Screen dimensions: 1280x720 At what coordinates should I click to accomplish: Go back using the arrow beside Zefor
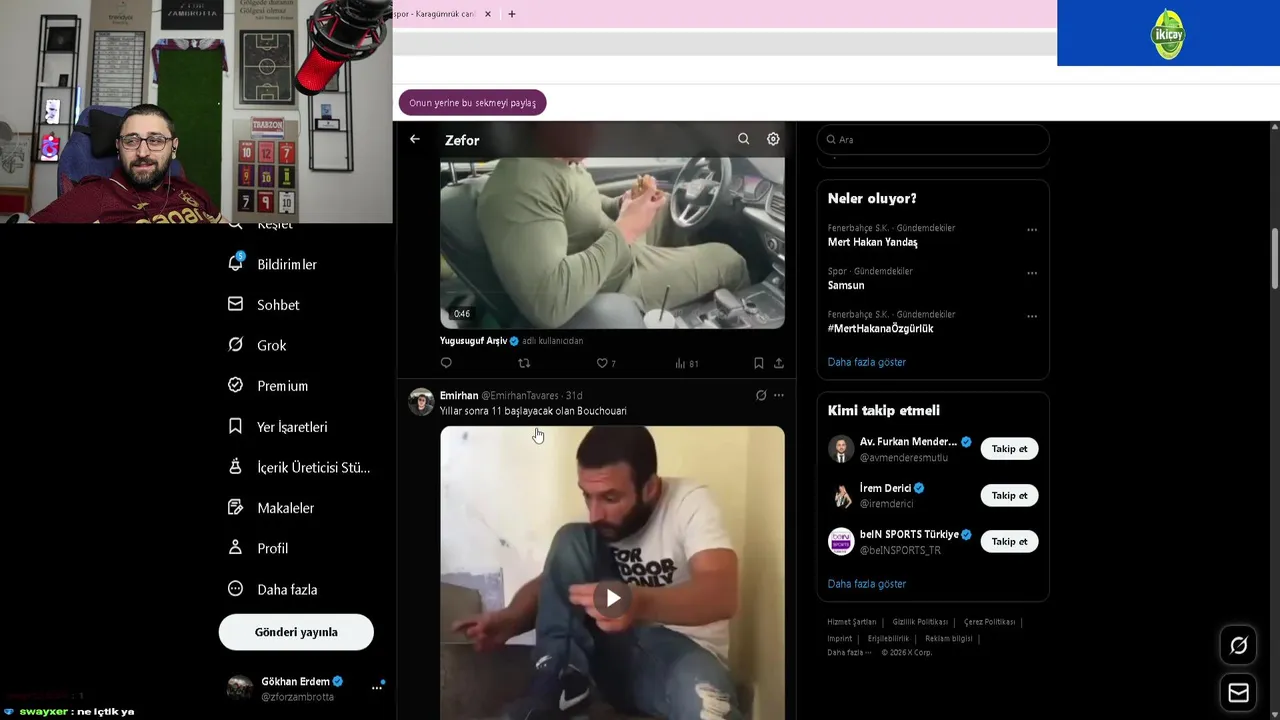pos(414,139)
